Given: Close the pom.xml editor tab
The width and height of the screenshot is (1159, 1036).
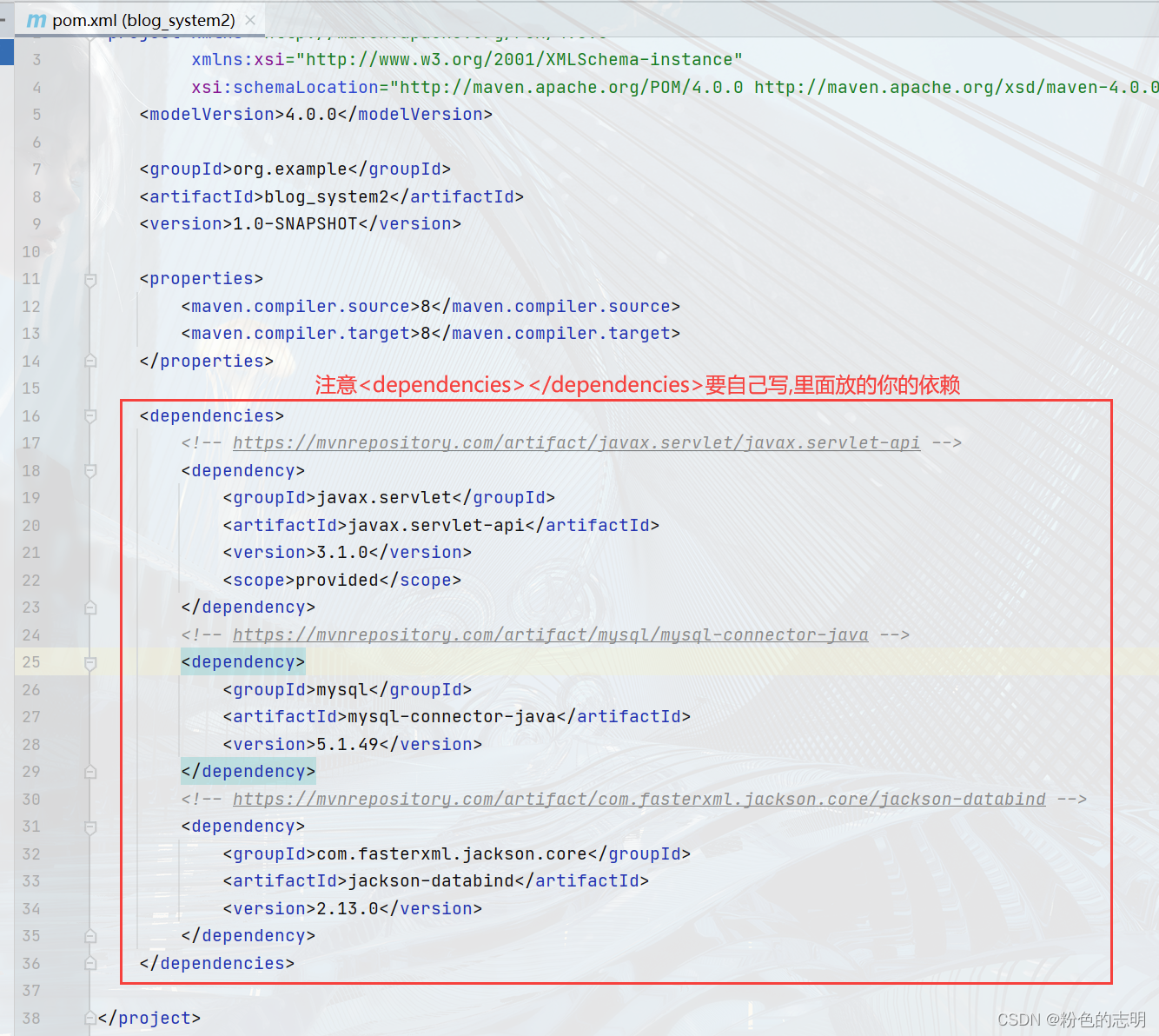Looking at the screenshot, I should click(250, 20).
